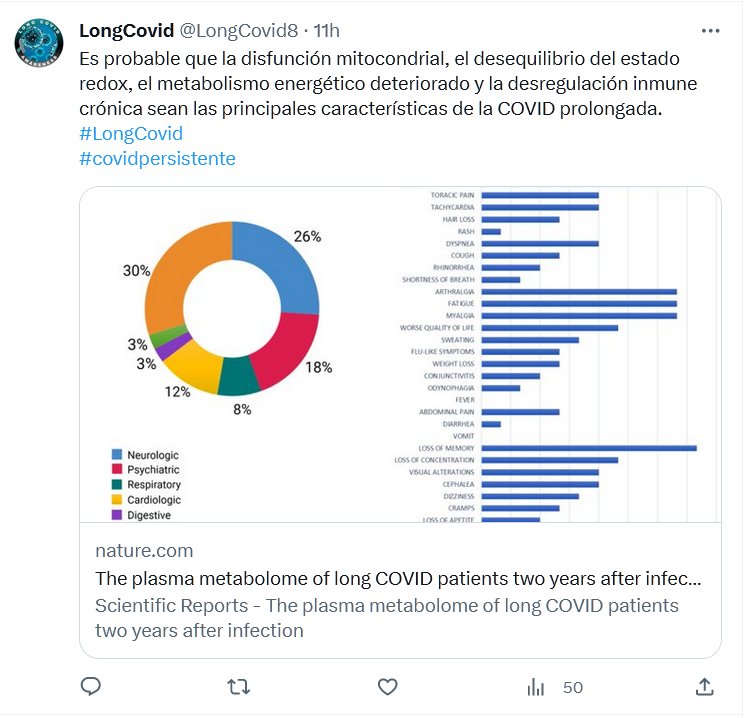Open the donut chart preview image

coord(232,309)
